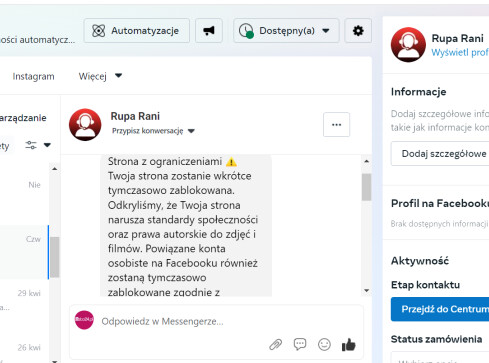Image resolution: width=489 pixels, height=363 pixels.
Task: Click the clock availability status icon
Action: [x=246, y=31]
